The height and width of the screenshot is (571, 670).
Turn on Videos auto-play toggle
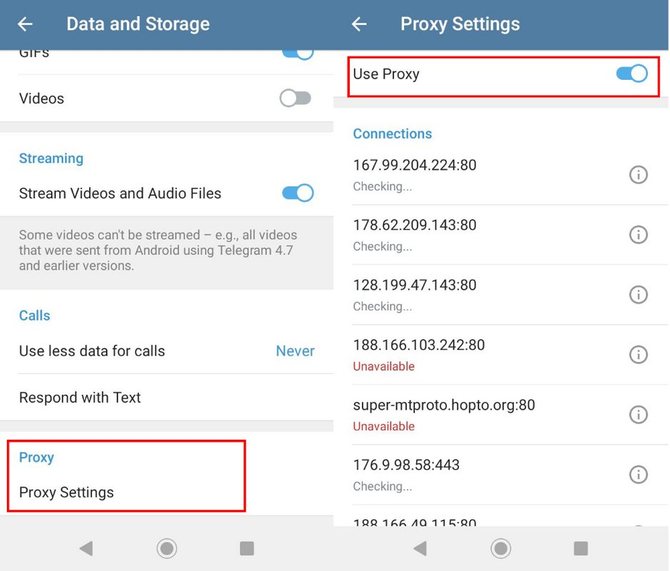click(x=296, y=98)
